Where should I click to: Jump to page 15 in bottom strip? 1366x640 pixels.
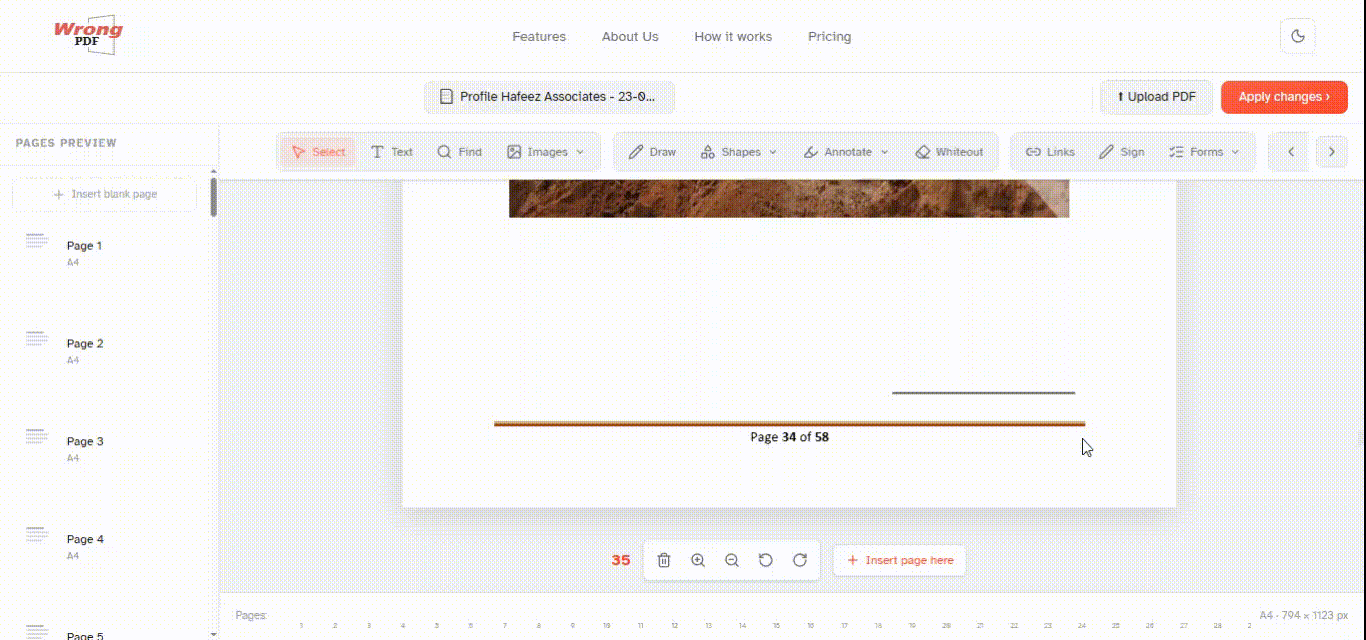point(776,626)
